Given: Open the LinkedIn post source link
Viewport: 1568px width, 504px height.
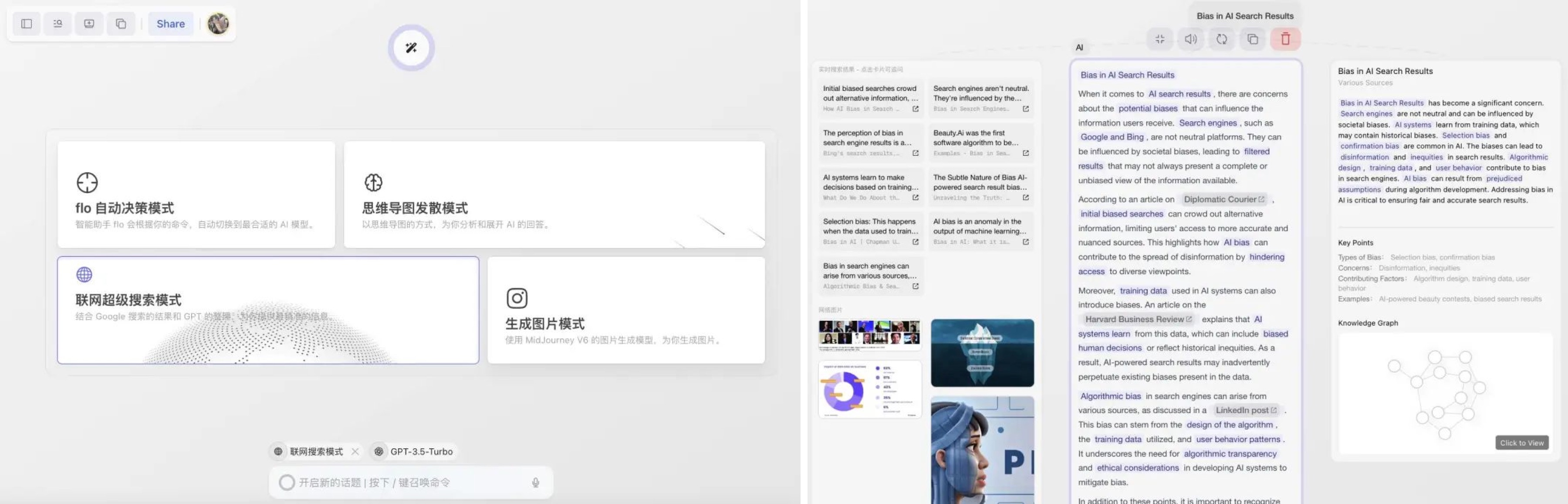Looking at the screenshot, I should tap(1245, 410).
